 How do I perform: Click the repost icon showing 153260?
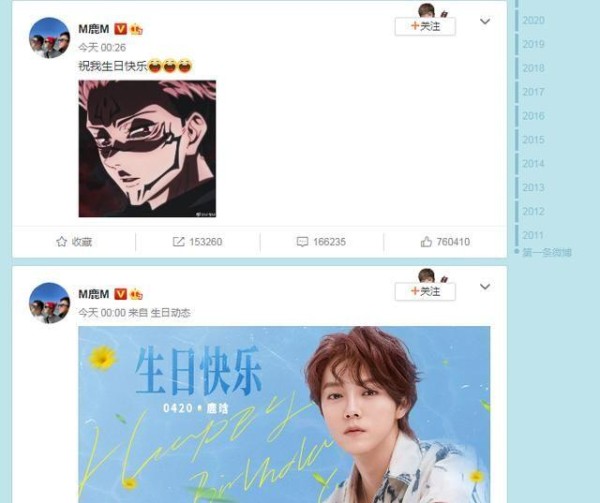pos(178,242)
